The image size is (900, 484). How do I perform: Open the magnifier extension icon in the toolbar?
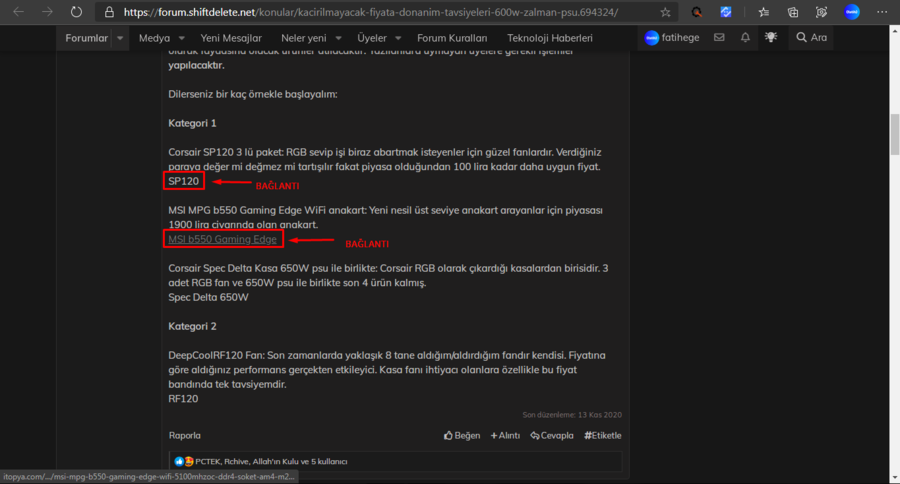(x=696, y=12)
